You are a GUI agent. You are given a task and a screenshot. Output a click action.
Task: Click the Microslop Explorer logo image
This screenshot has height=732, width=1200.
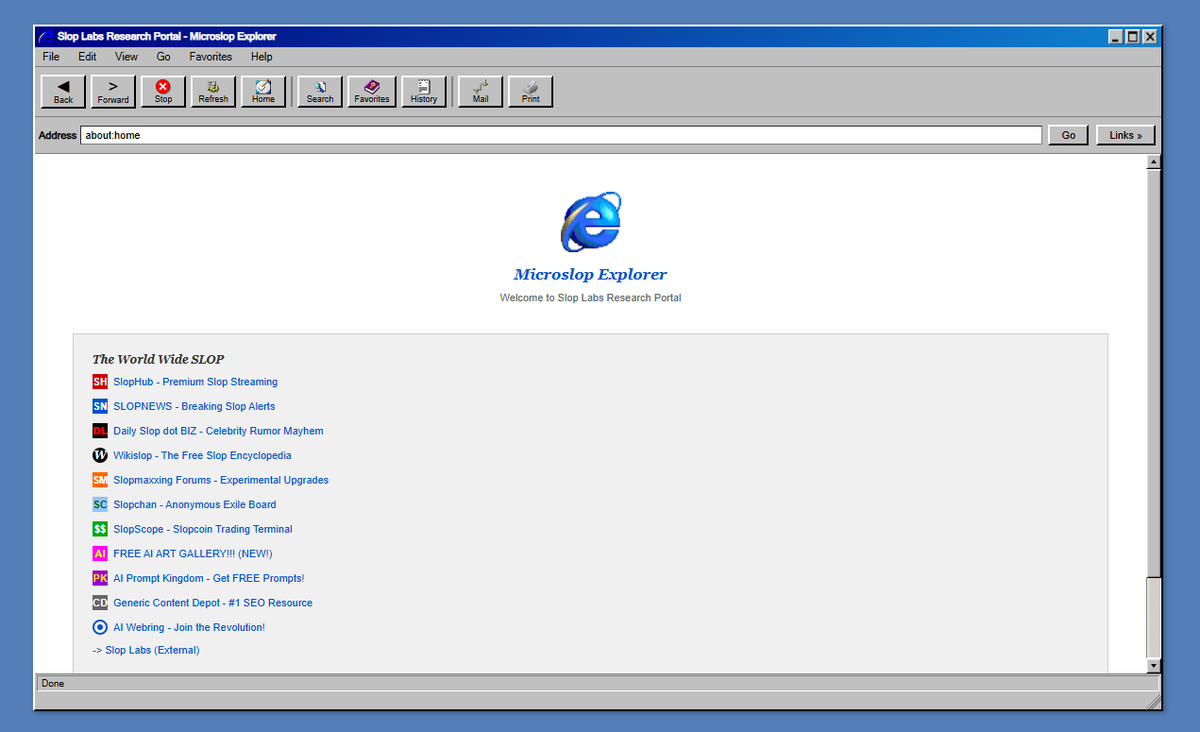(590, 222)
